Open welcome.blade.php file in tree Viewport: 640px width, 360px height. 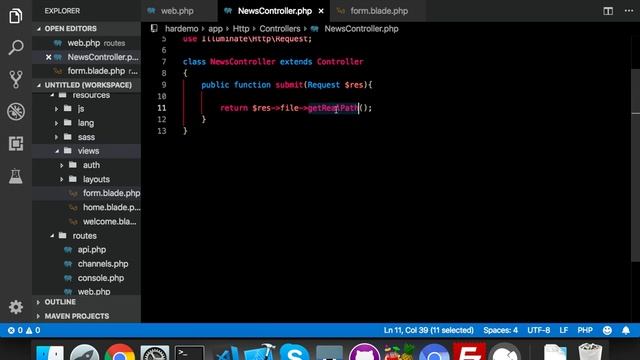point(109,222)
